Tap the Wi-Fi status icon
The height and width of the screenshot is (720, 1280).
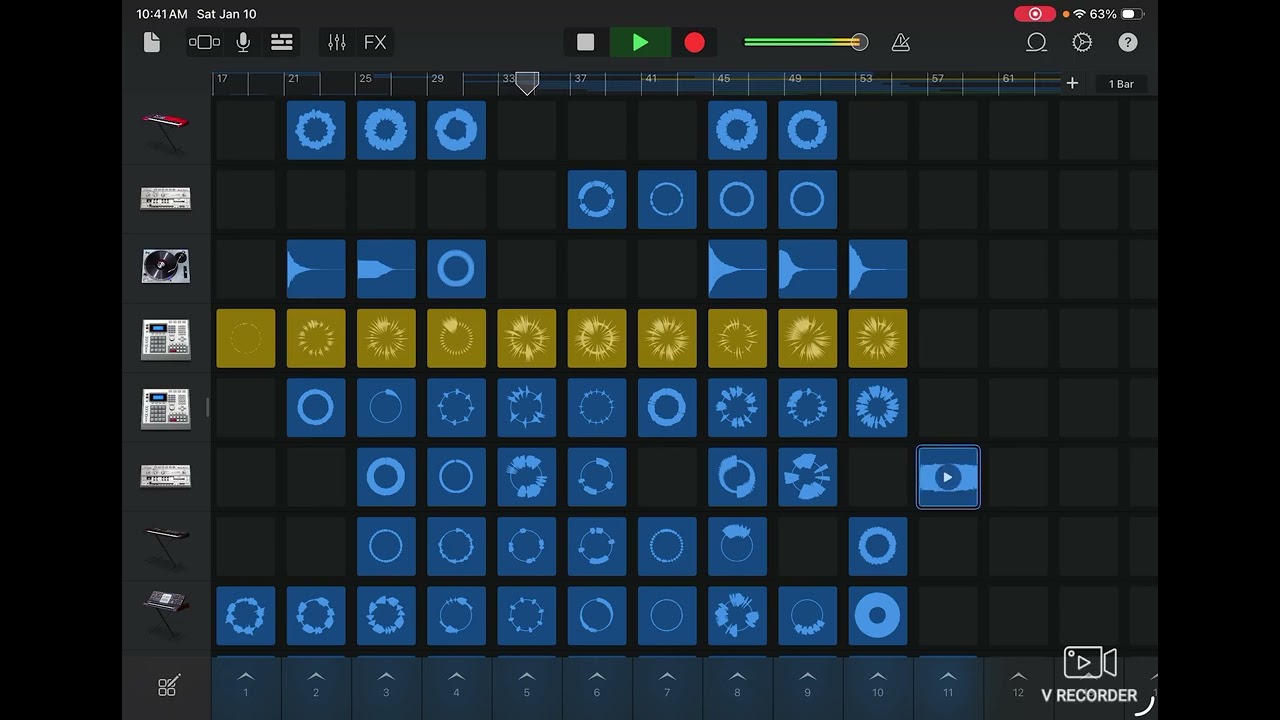click(x=1079, y=14)
